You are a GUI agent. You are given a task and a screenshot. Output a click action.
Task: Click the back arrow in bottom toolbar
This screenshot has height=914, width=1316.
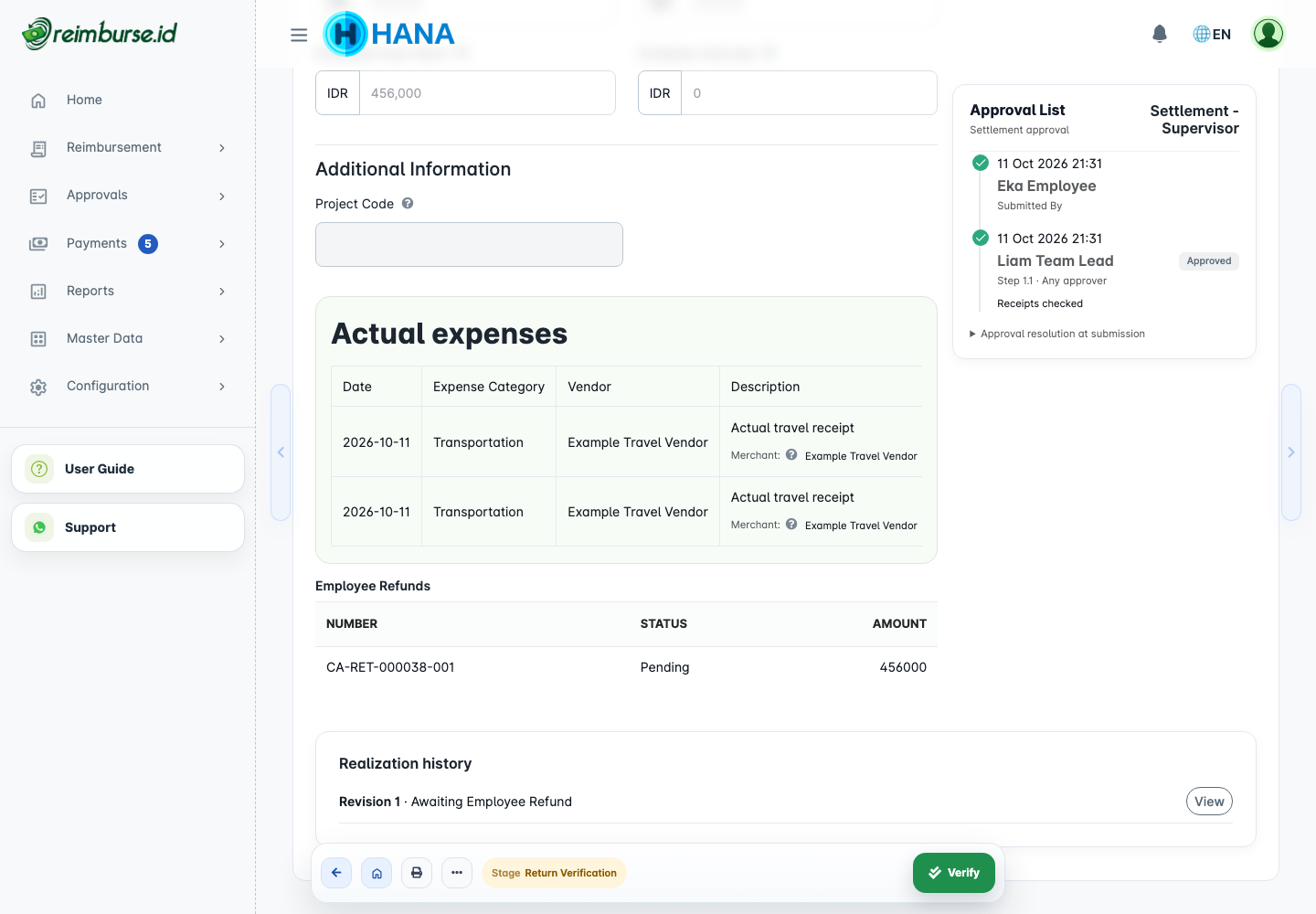(336, 873)
